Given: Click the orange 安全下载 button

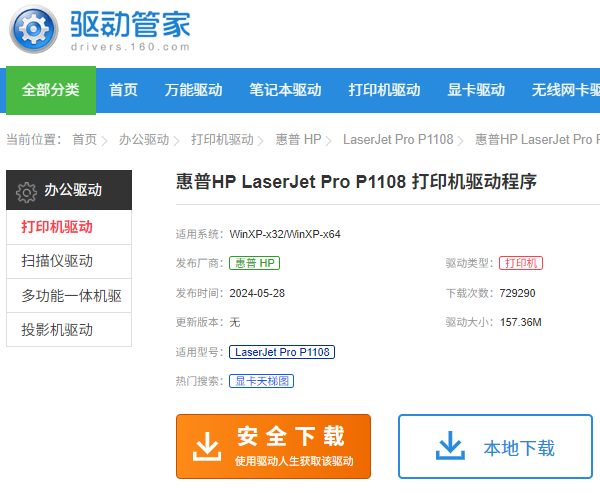Looking at the screenshot, I should coord(273,446).
